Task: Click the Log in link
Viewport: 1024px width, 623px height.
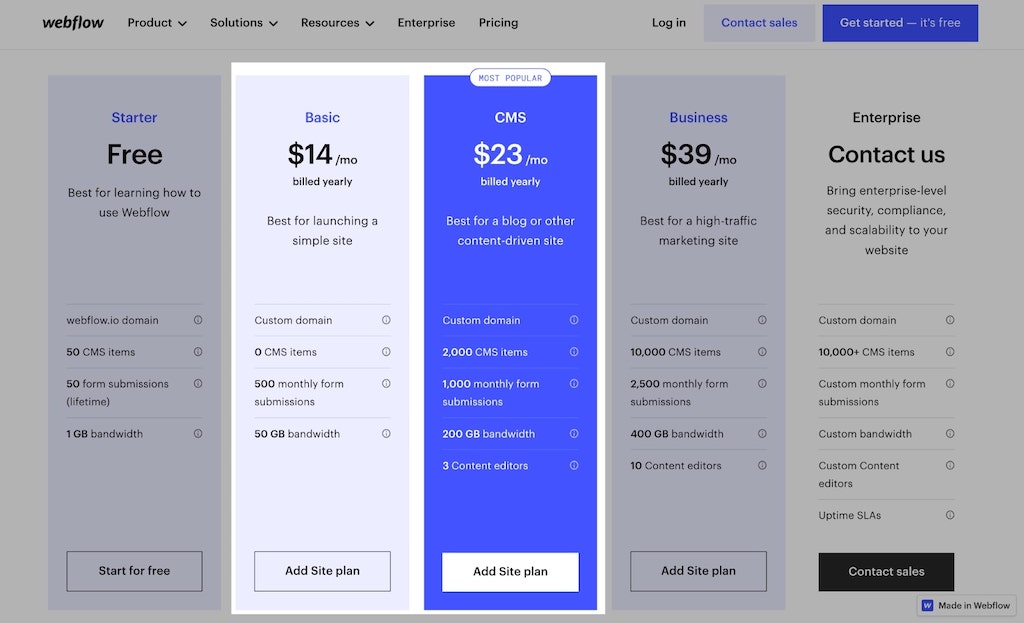Action: pos(668,22)
